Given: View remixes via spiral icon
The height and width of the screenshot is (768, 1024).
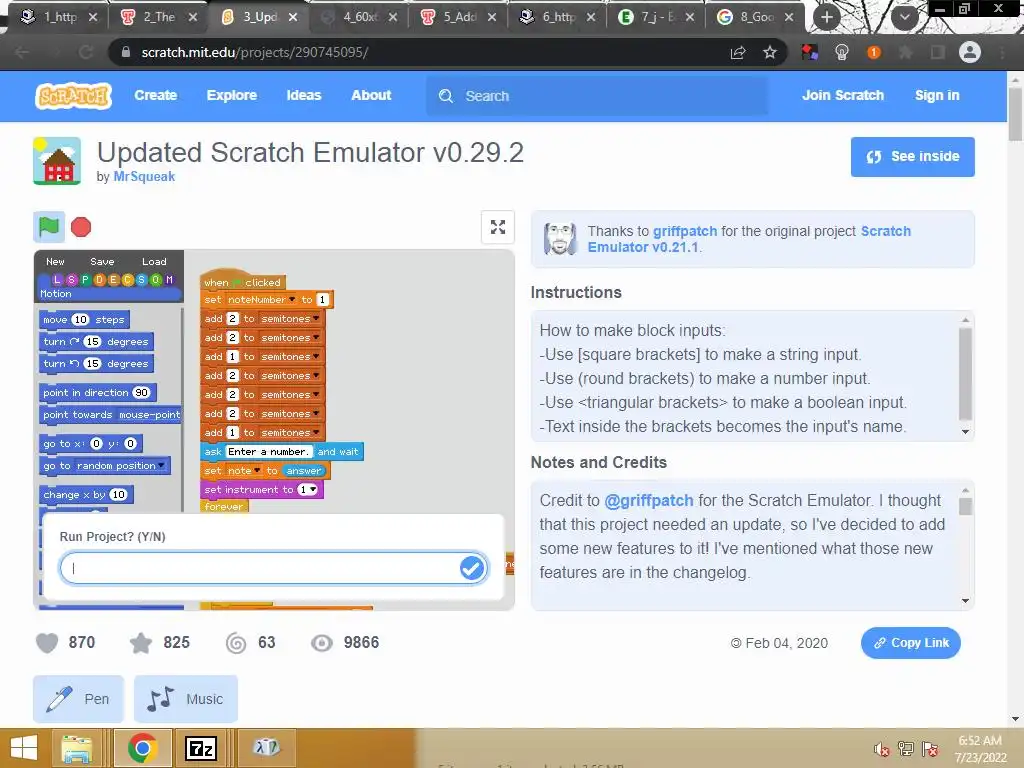Looking at the screenshot, I should [x=236, y=643].
